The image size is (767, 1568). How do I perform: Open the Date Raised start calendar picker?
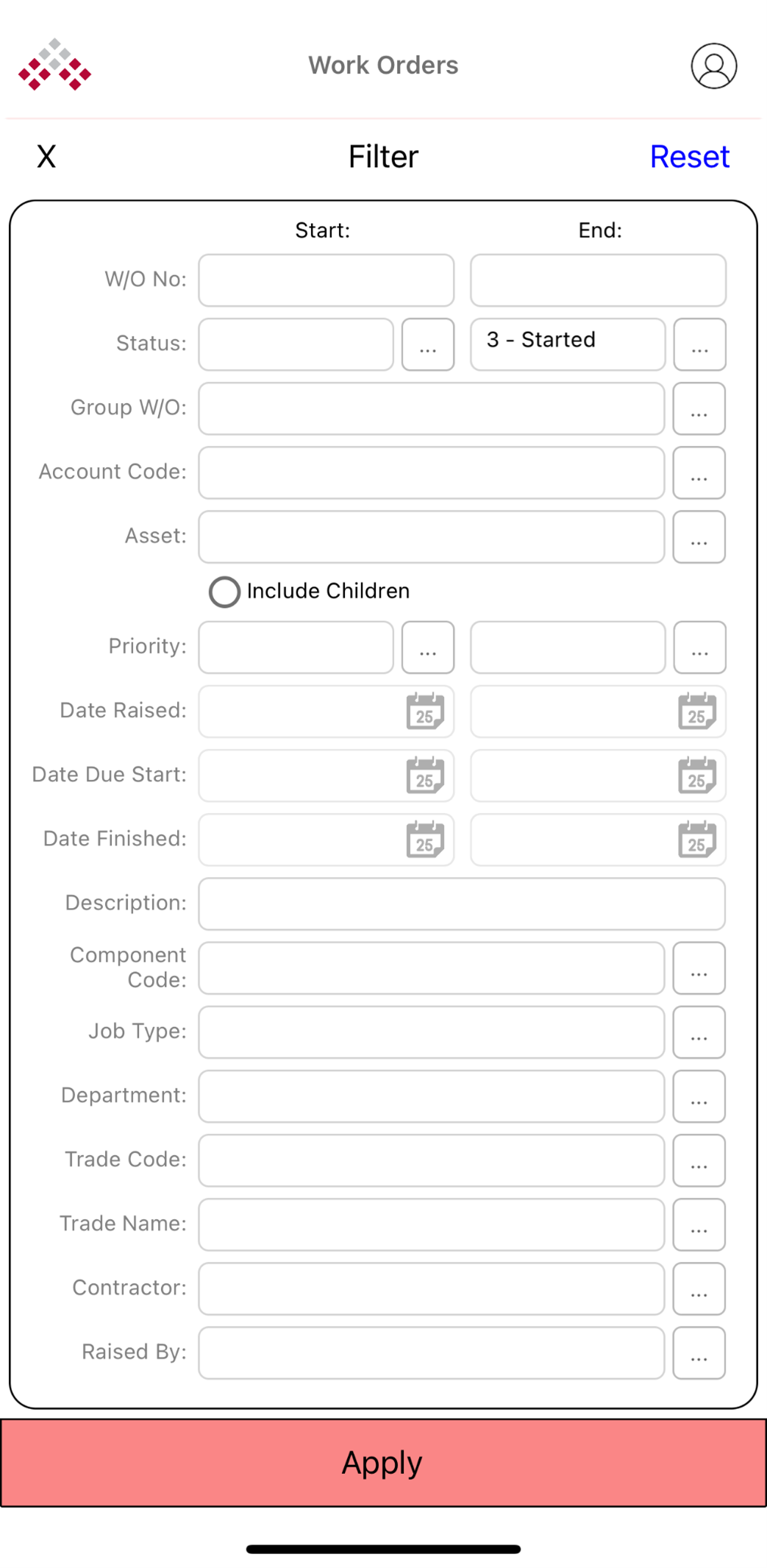click(x=425, y=711)
